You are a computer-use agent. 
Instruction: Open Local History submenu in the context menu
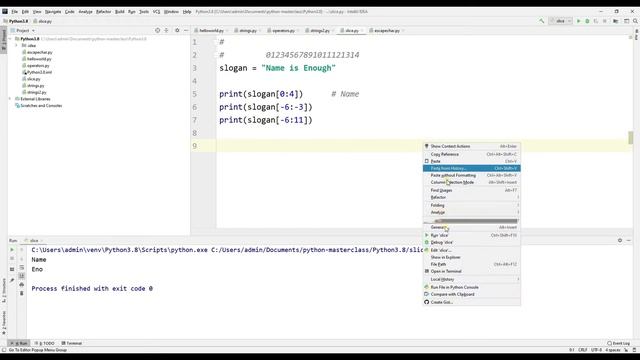click(x=471, y=279)
